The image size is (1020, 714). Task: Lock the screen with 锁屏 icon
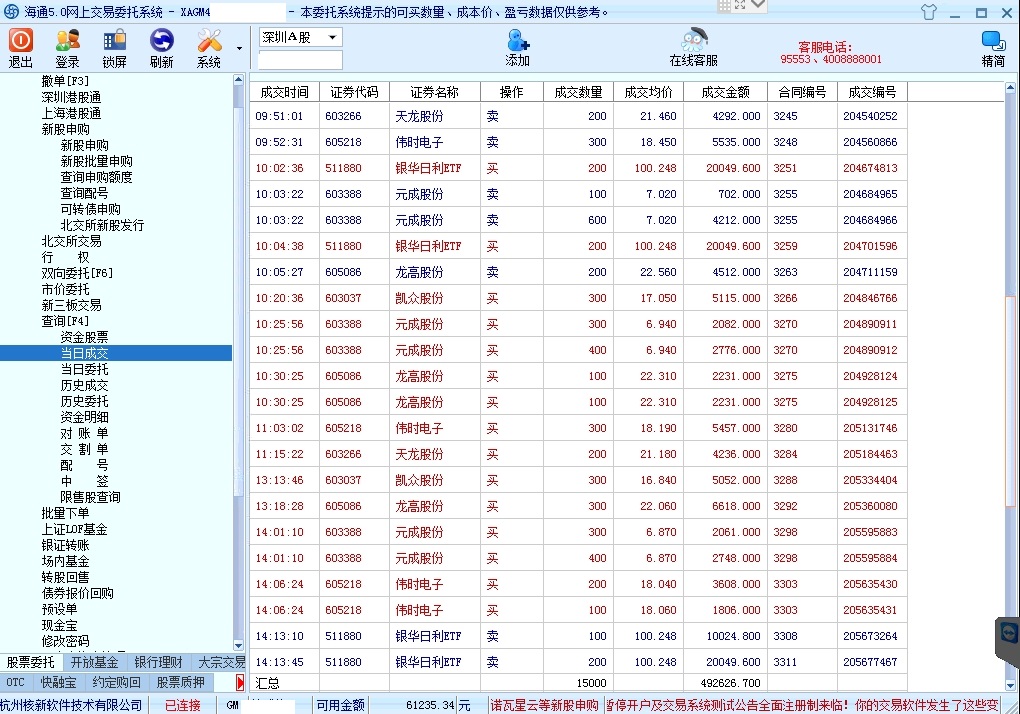[x=114, y=47]
